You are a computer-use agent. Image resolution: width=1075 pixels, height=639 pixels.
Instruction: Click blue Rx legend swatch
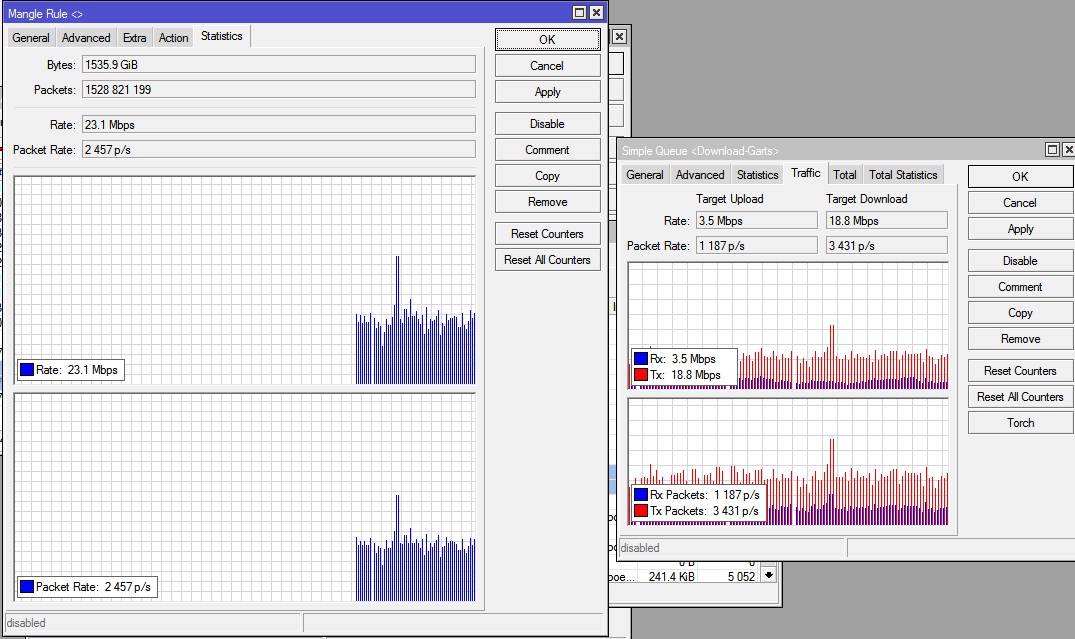[x=641, y=359]
